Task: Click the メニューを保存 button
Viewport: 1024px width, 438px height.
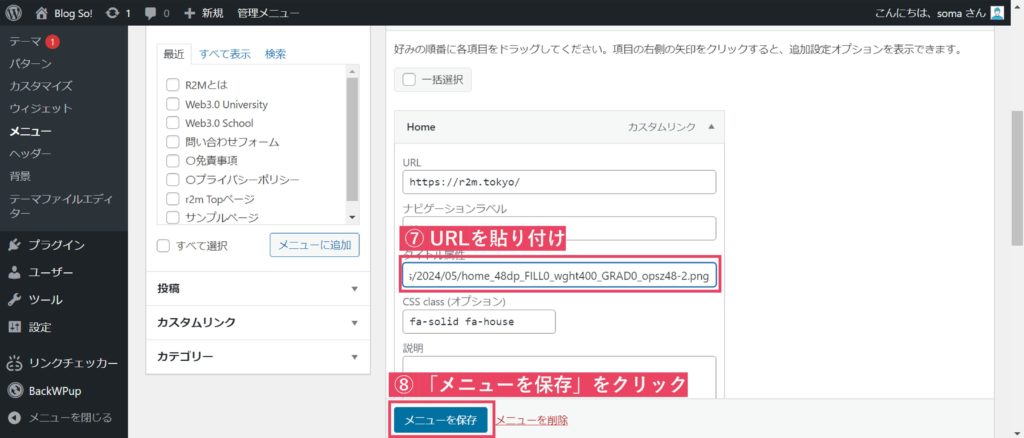Action: (x=440, y=420)
